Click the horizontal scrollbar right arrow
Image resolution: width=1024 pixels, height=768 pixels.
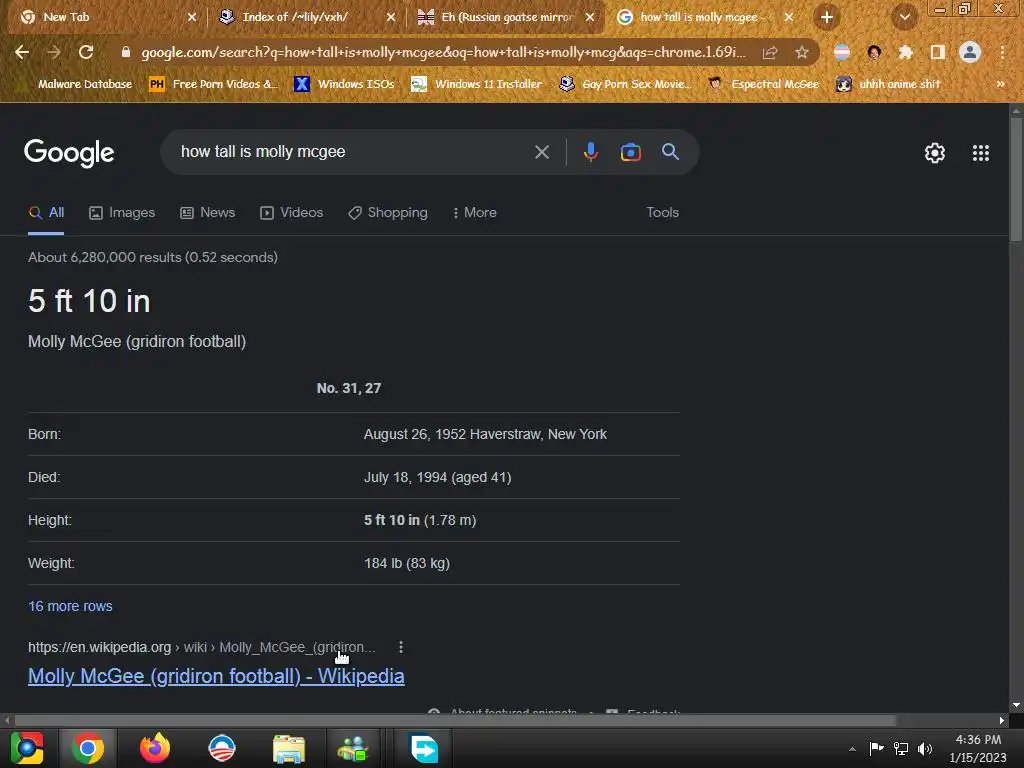1002,720
